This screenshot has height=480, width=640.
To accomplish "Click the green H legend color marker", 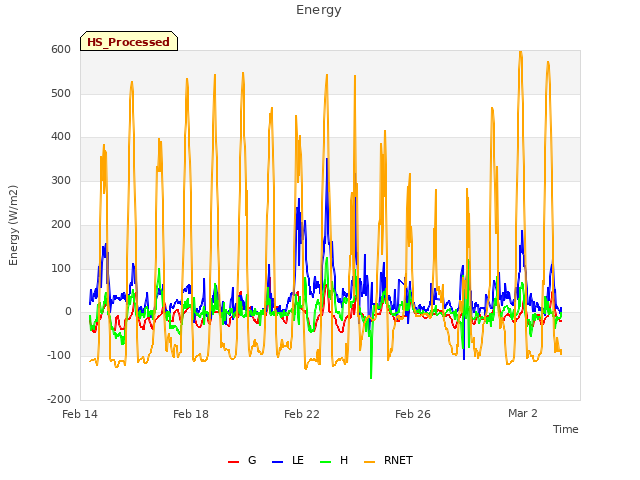I will click(x=326, y=462).
